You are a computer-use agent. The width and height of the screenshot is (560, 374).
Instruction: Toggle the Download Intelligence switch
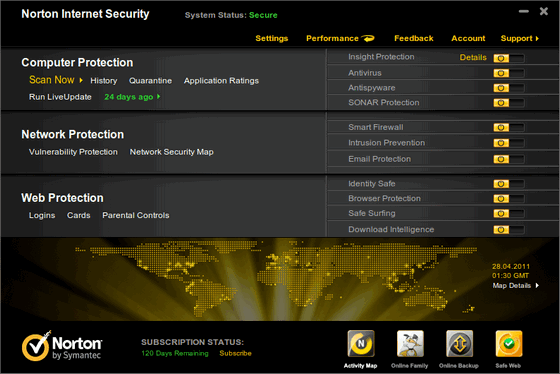click(509, 230)
